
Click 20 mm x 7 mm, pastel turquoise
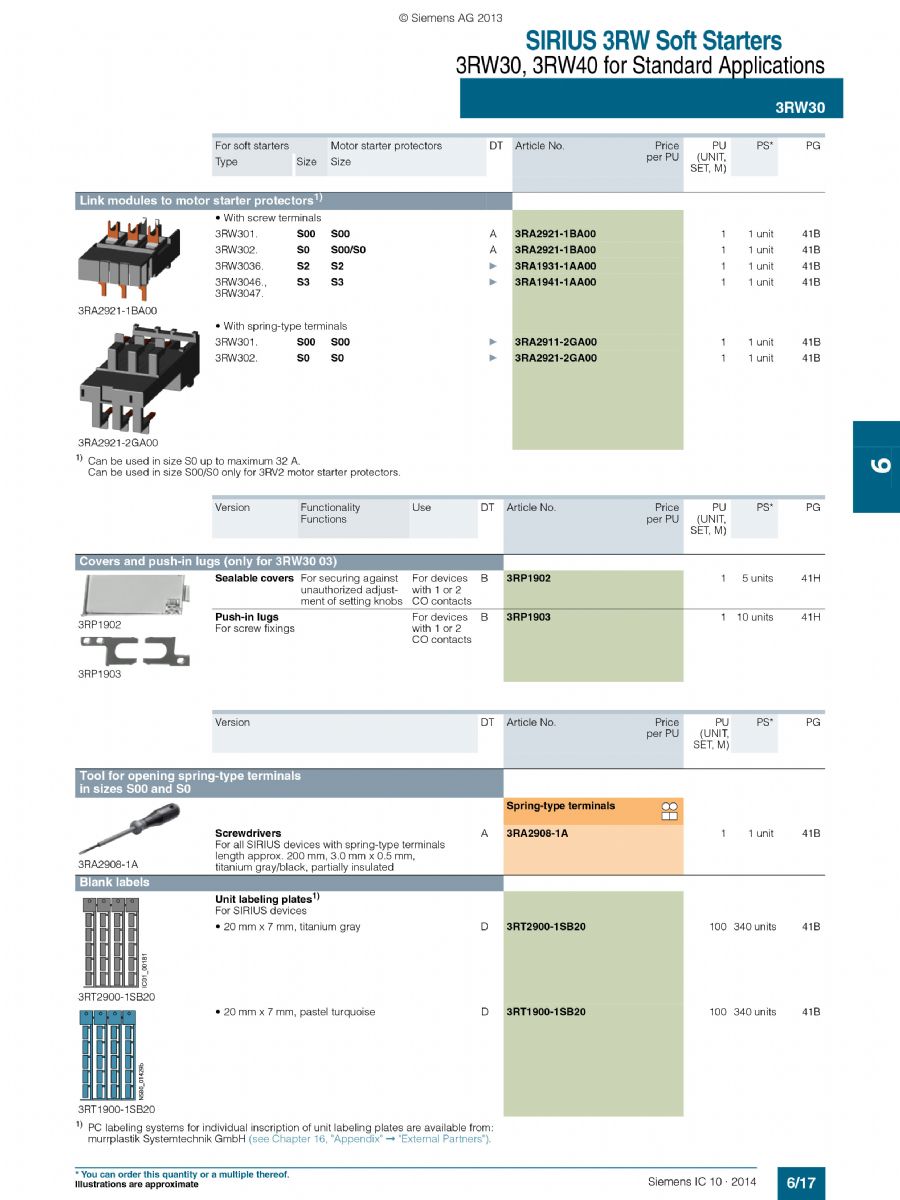(x=295, y=1012)
